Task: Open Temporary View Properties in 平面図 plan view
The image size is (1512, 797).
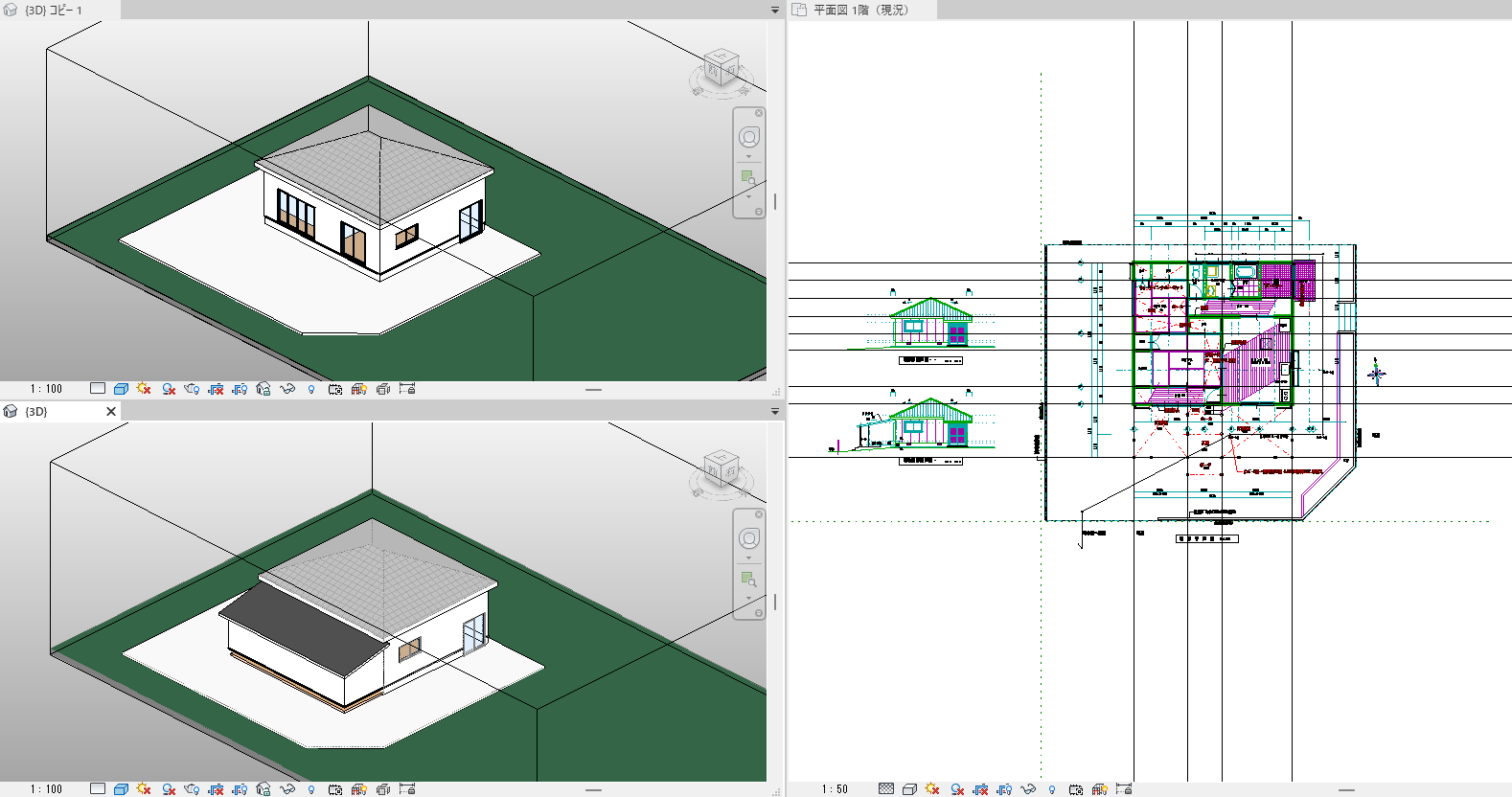Action: [1076, 789]
